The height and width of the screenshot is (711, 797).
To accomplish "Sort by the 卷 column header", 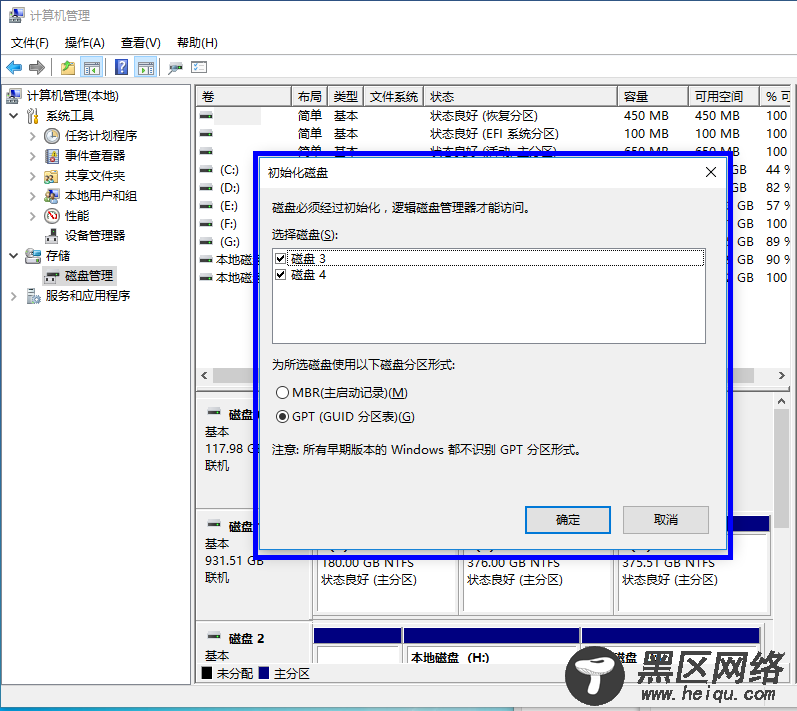I will (x=244, y=97).
